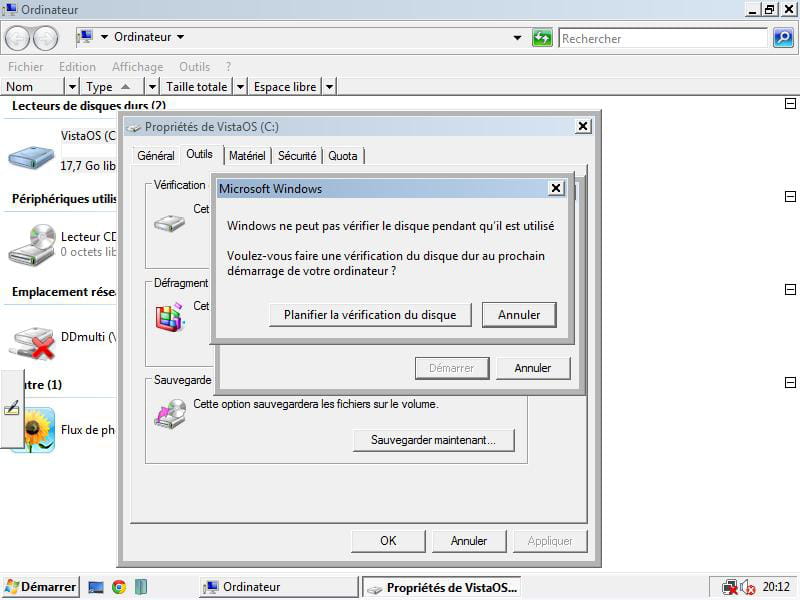Collapse the Lecteurs de disques durs group
Image resolution: width=800 pixels, height=600 pixels.
(790, 104)
